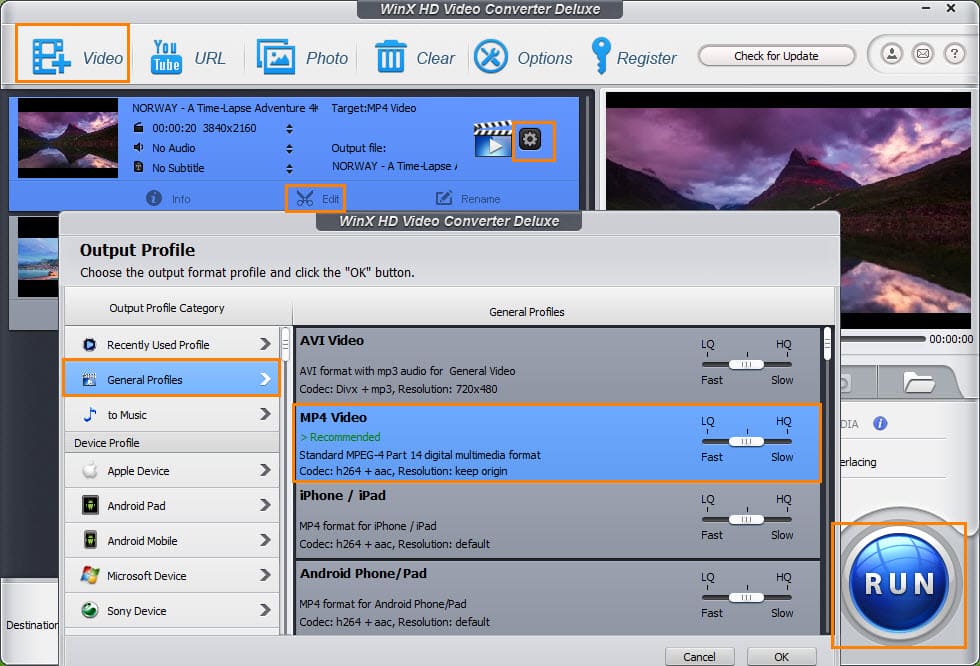Click the Target:MP4 Video text

pyautogui.click(x=374, y=107)
